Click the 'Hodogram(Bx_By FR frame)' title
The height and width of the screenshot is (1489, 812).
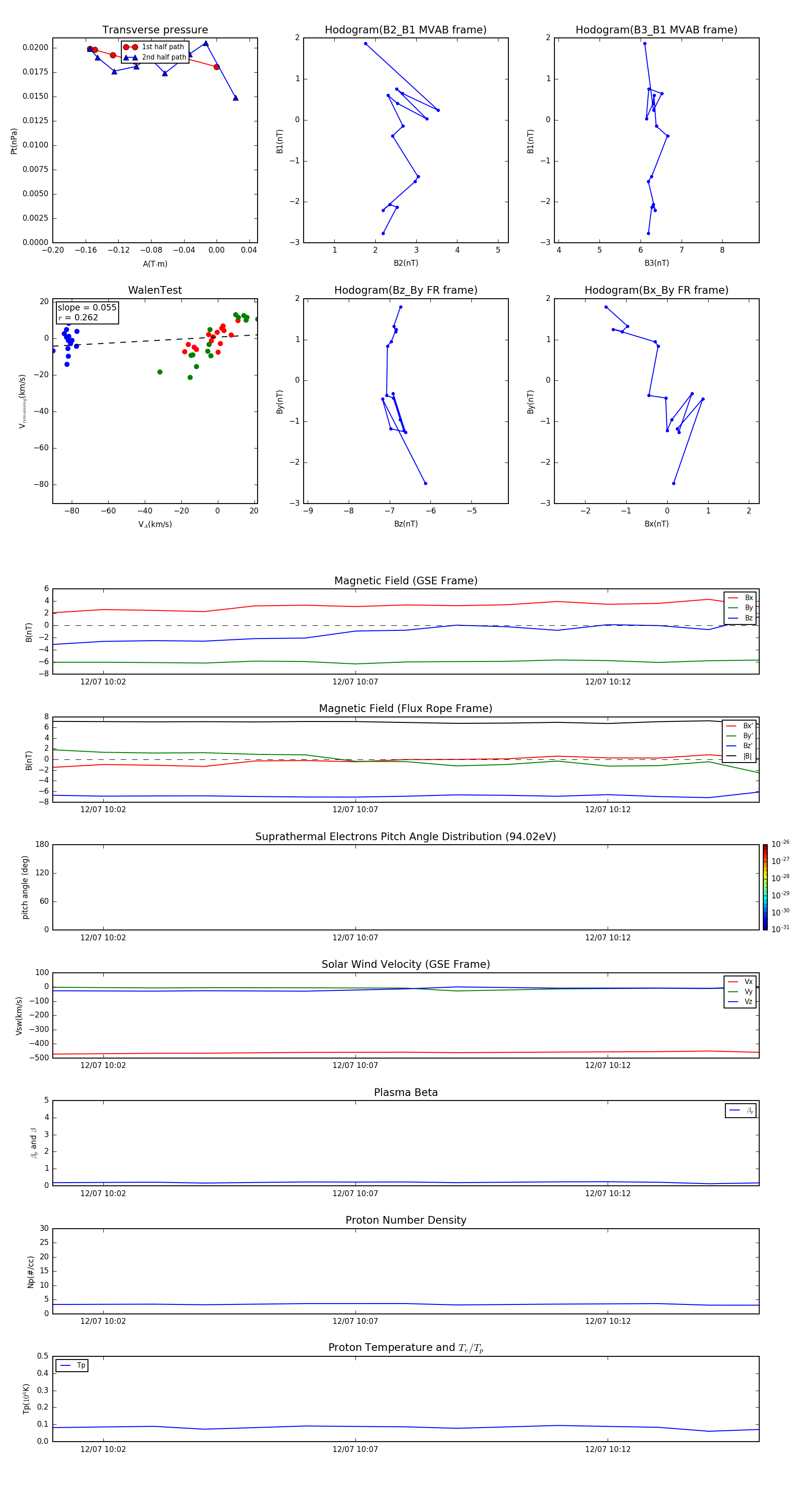[x=656, y=290]
